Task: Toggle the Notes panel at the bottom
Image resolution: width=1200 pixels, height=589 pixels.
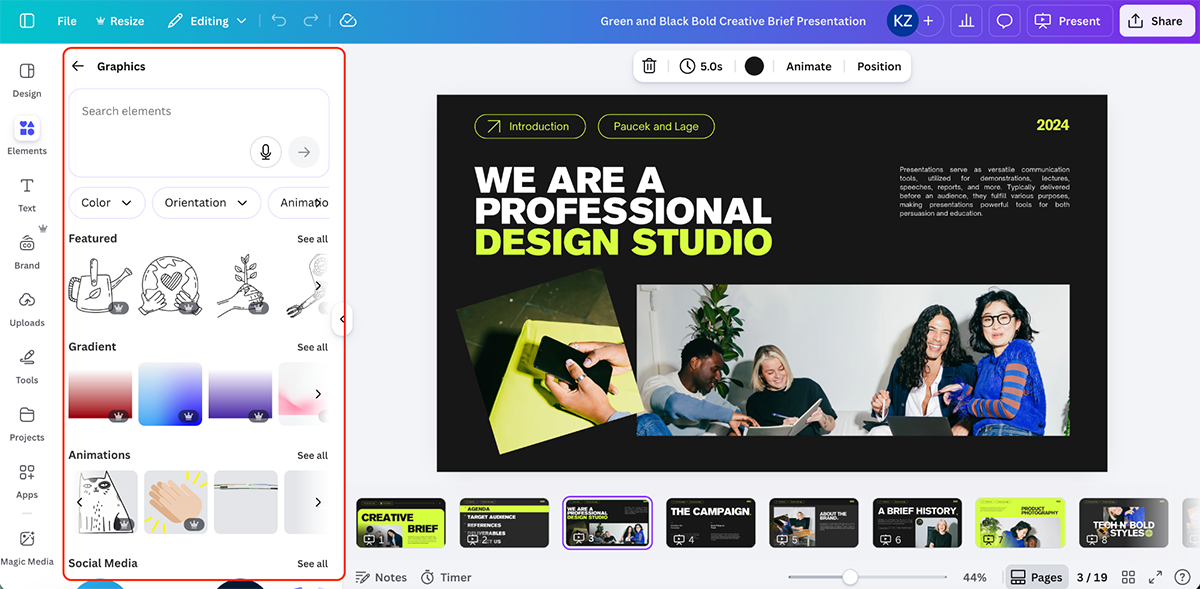Action: [x=381, y=577]
